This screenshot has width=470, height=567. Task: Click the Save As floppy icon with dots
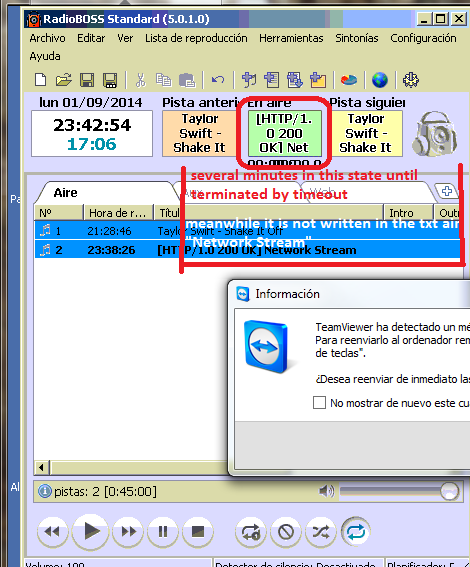110,80
